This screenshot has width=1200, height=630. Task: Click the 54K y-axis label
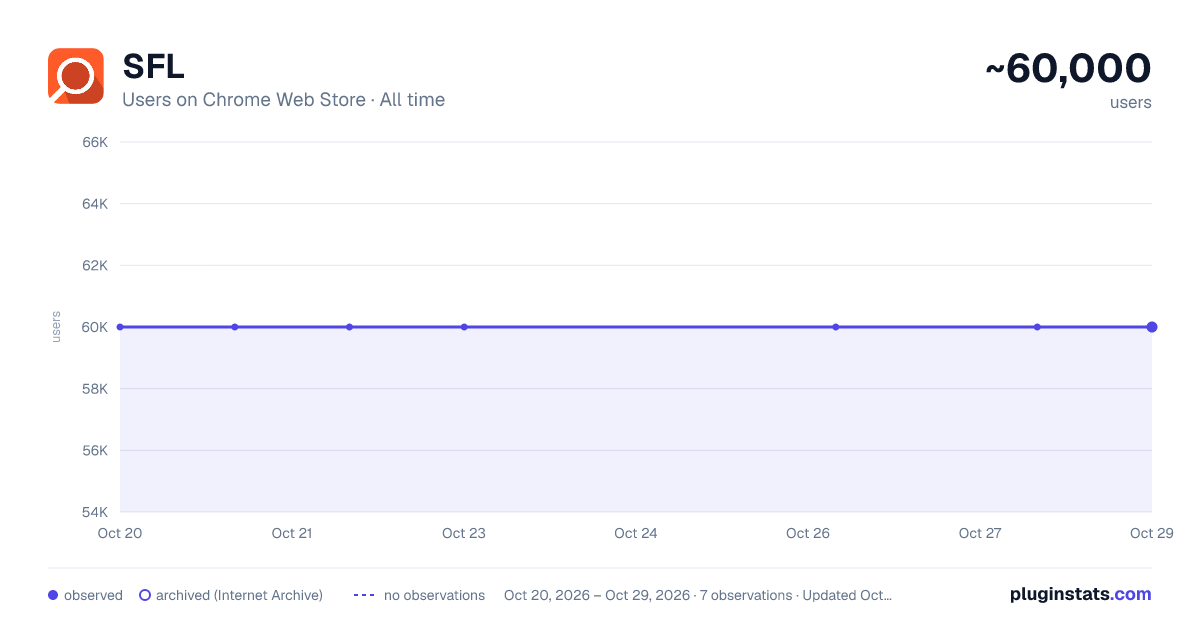pyautogui.click(x=95, y=512)
